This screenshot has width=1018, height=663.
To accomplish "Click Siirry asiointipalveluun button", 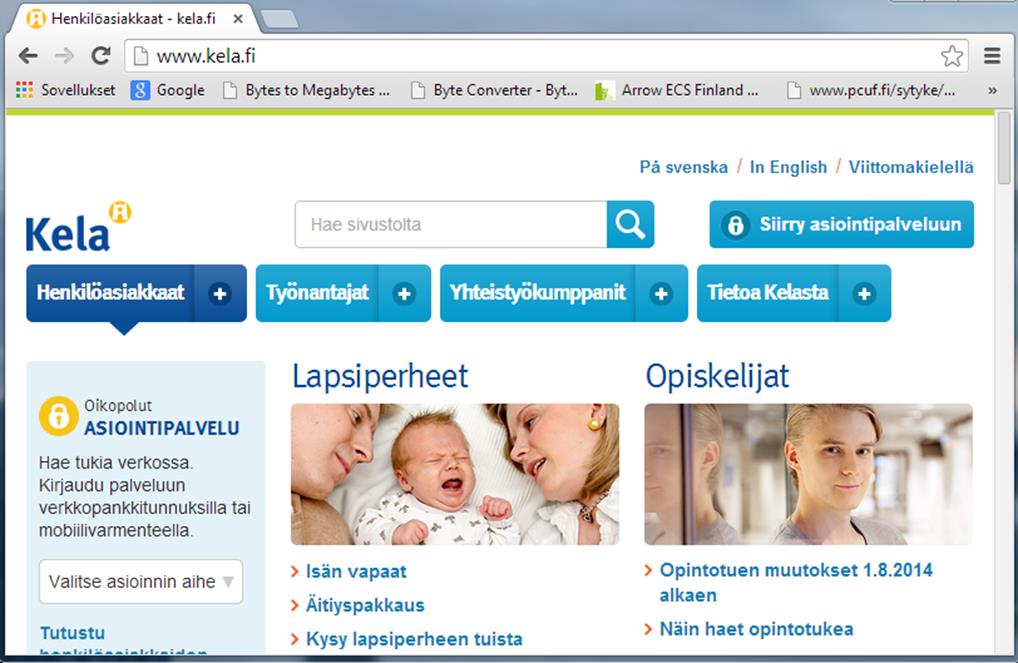I will [x=841, y=224].
